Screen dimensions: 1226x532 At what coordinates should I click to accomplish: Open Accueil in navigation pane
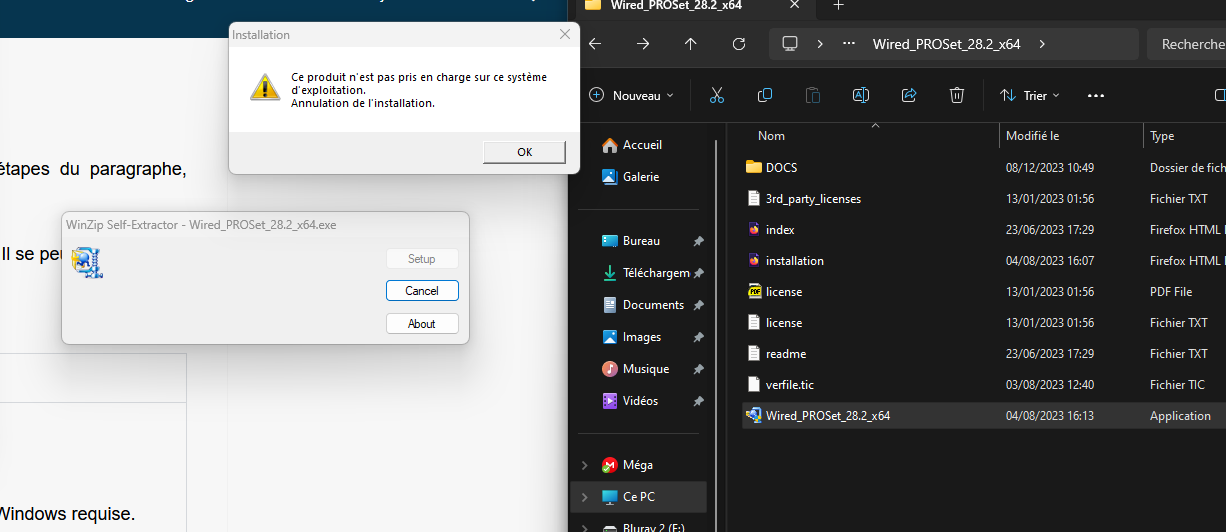(643, 145)
